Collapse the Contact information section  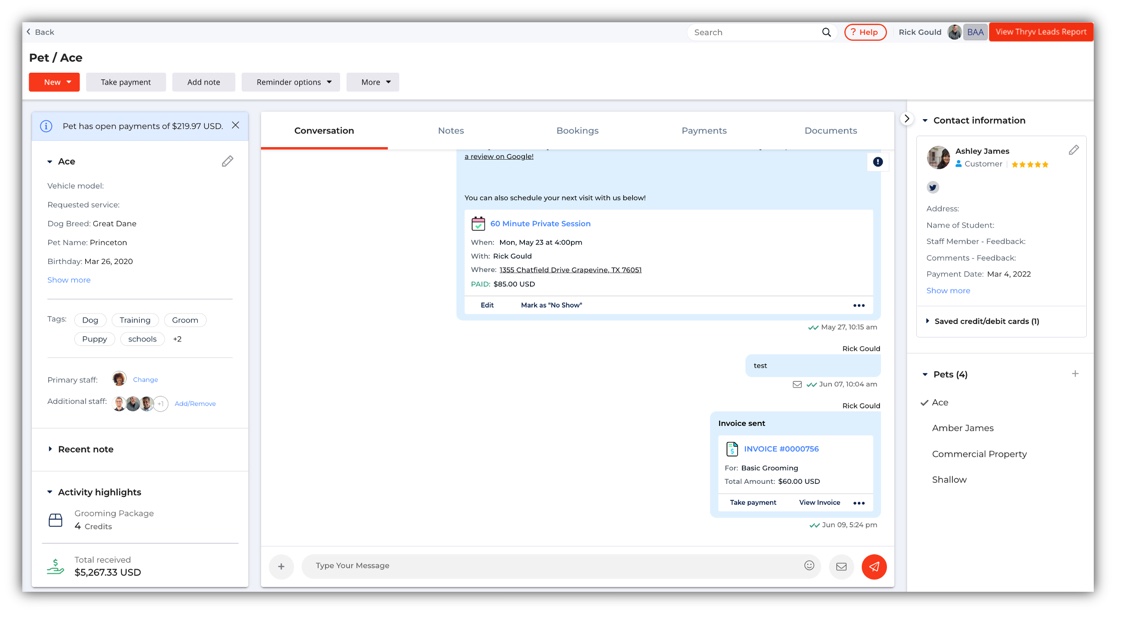[x=925, y=121]
